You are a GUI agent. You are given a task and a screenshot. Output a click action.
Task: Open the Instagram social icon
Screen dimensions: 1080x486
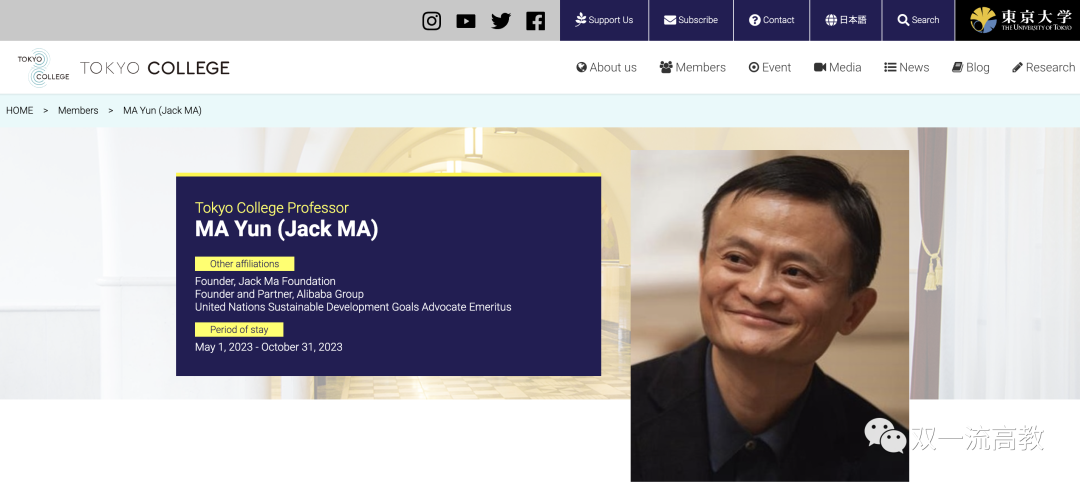tap(431, 21)
